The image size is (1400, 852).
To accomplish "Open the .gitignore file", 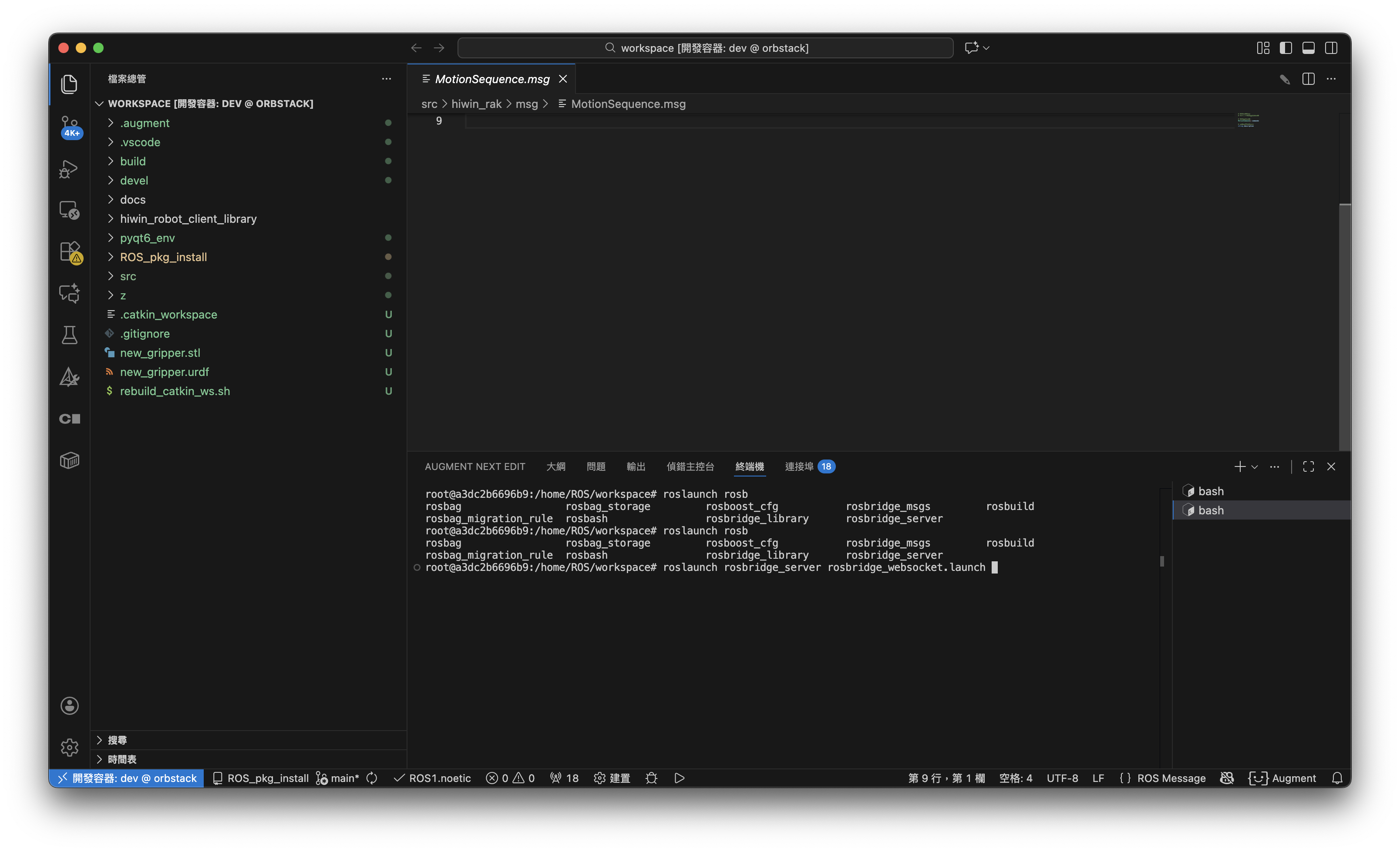I will tap(249, 333).
